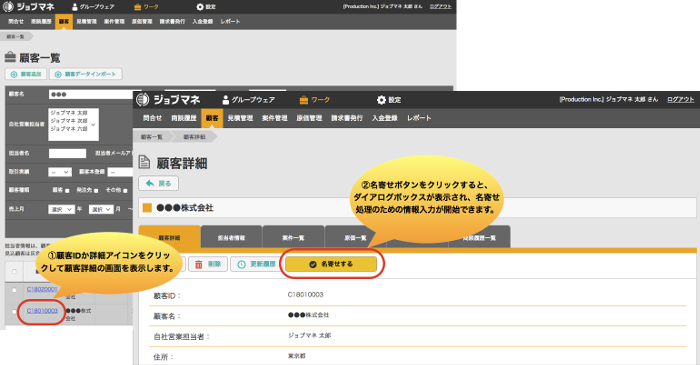Open the 売上月 month 選択 dropdown

coord(101,209)
